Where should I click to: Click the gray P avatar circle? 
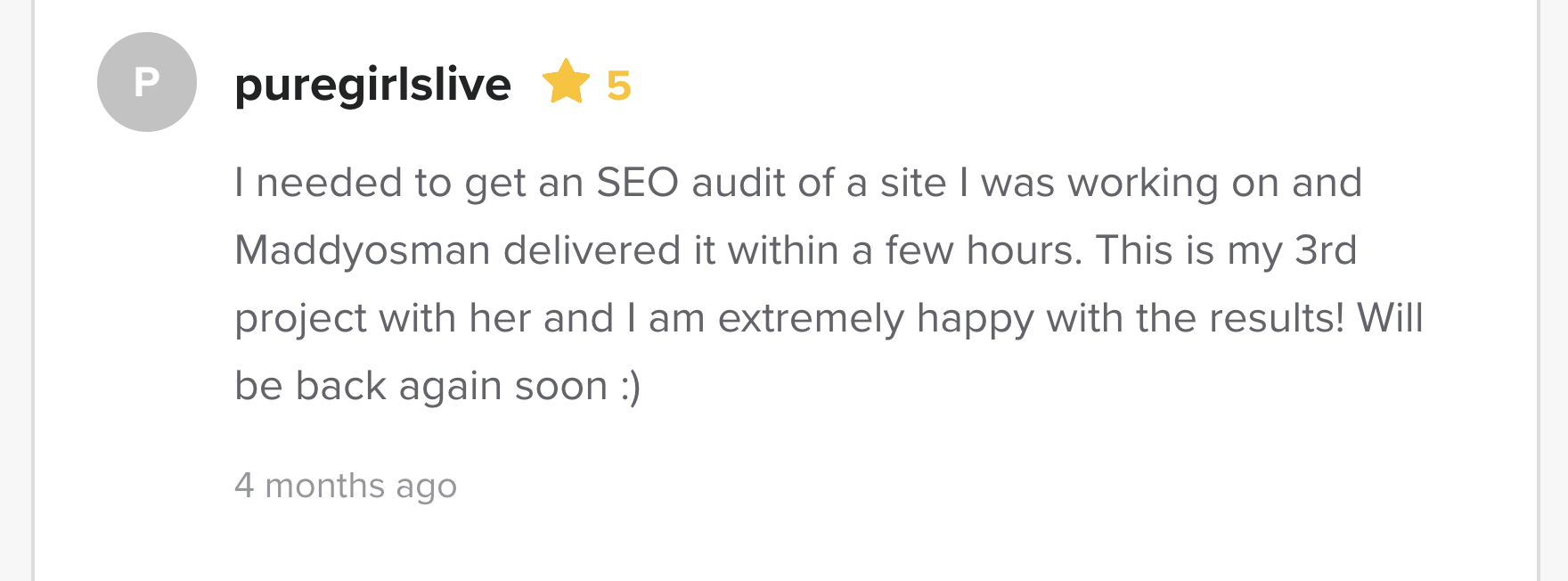tap(147, 82)
